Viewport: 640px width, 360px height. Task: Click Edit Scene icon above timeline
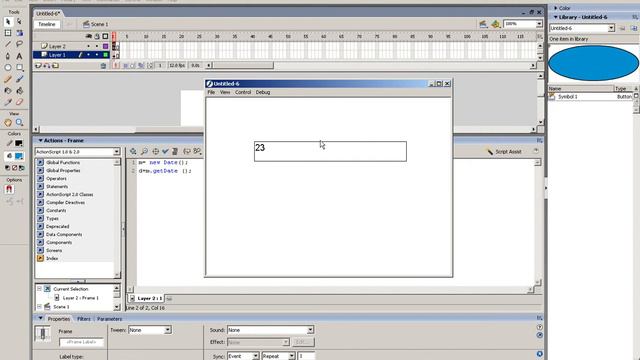(483, 24)
